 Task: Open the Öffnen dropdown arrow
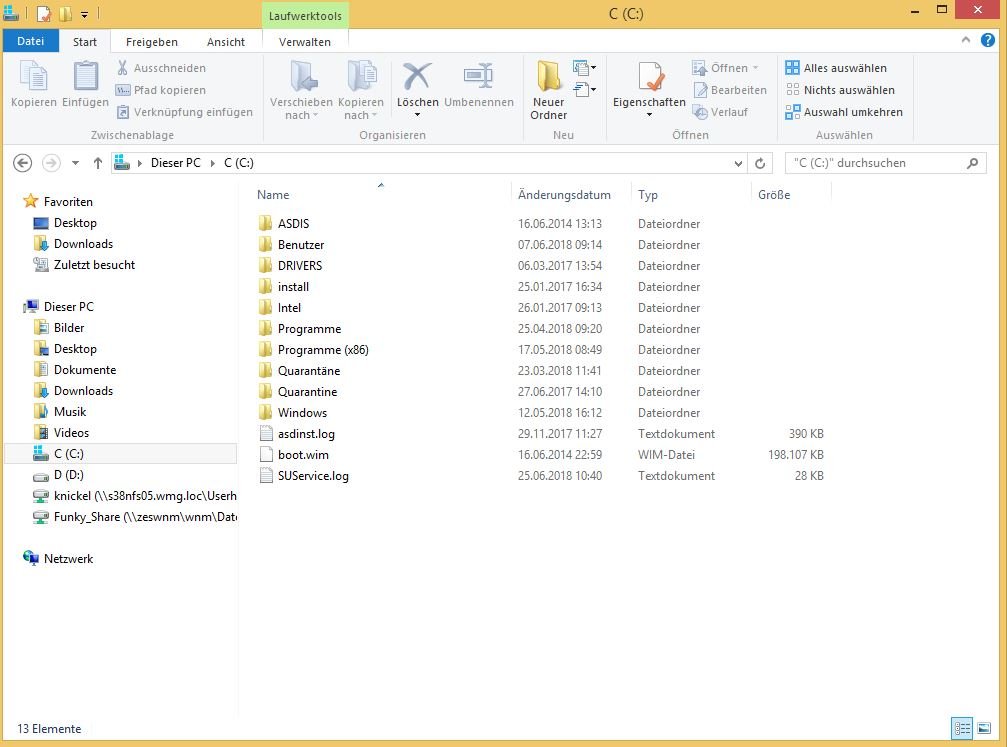(755, 67)
